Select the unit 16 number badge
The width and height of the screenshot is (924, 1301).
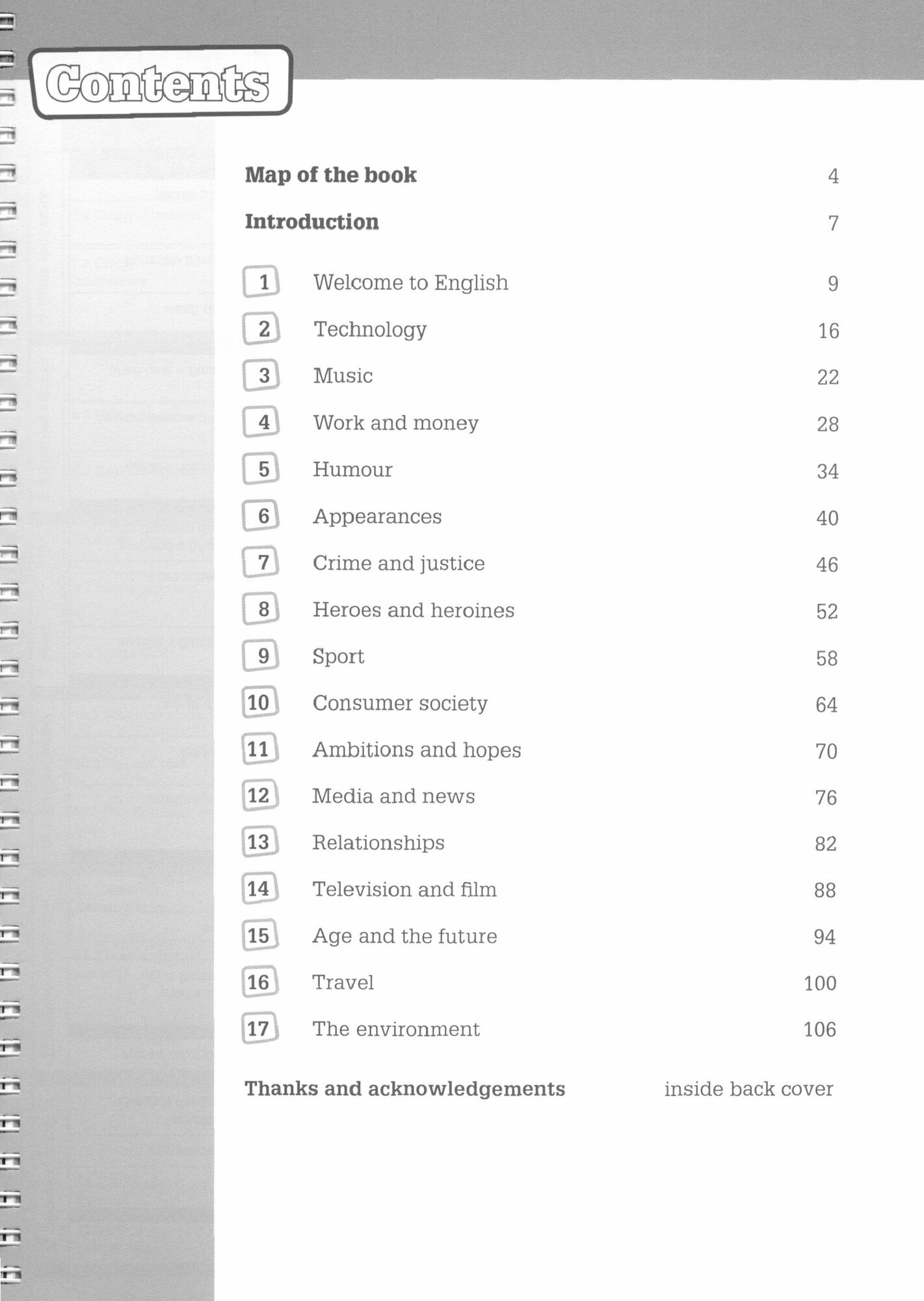pyautogui.click(x=261, y=982)
